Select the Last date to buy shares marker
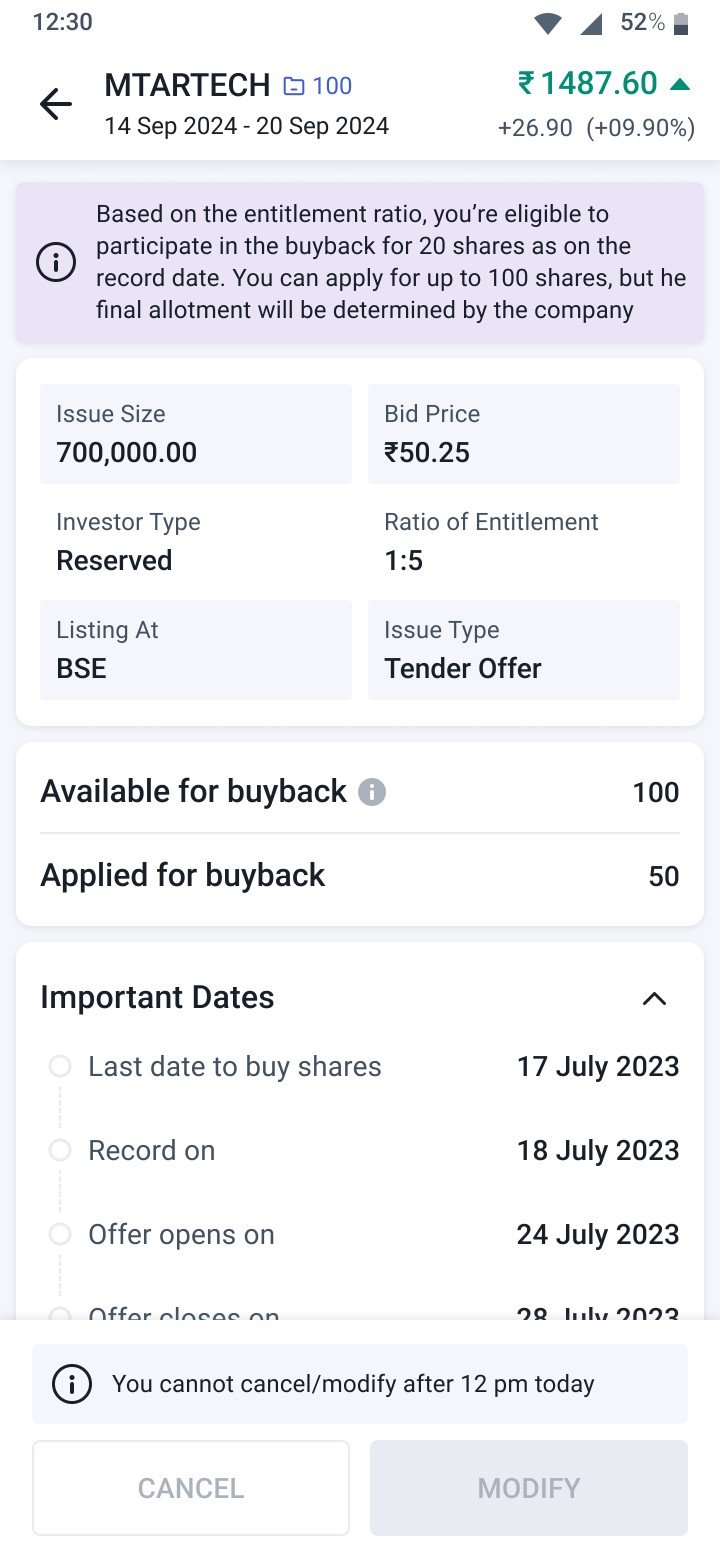Image resolution: width=720 pixels, height=1560 pixels. click(x=60, y=1066)
